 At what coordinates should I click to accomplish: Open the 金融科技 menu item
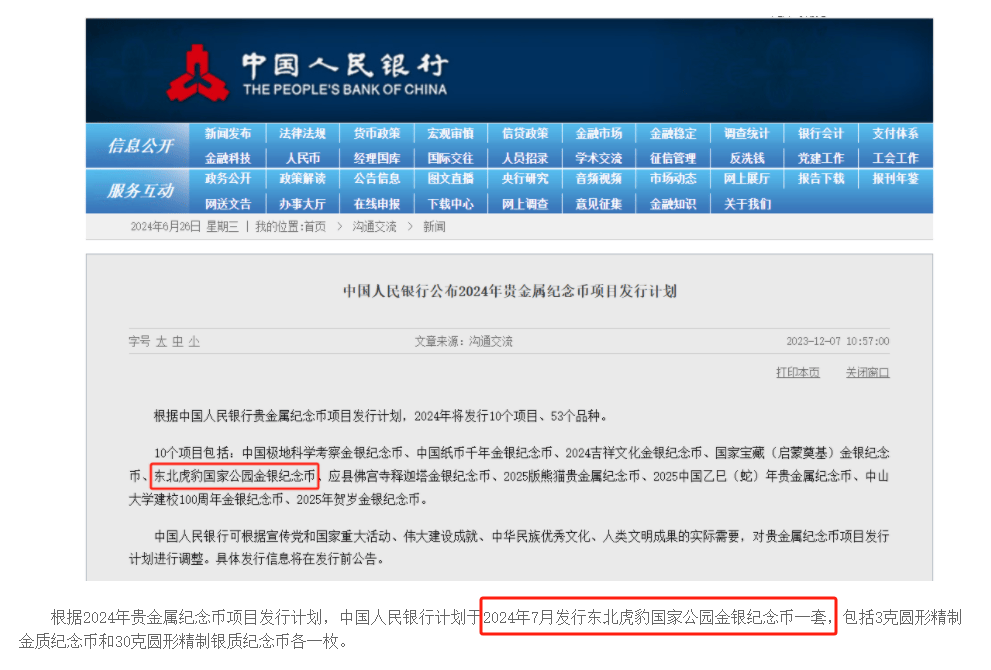tap(228, 158)
